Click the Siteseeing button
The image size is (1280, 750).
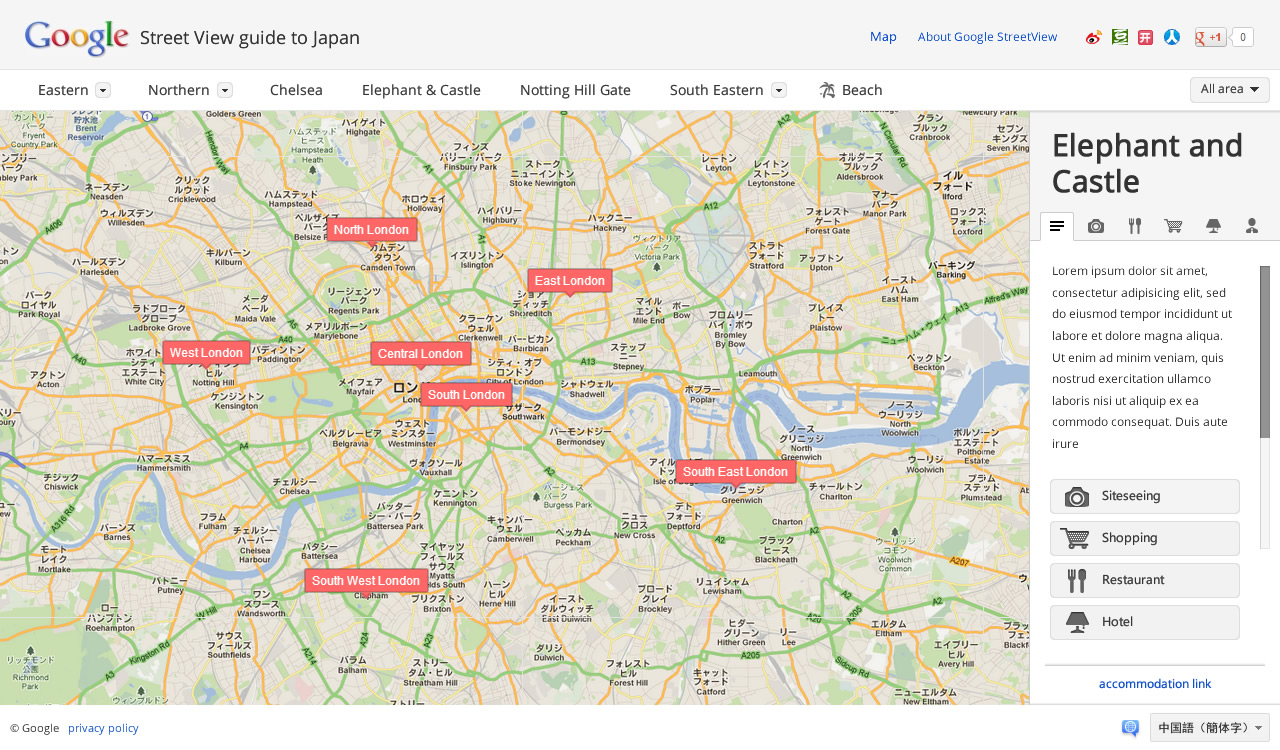[1145, 496]
